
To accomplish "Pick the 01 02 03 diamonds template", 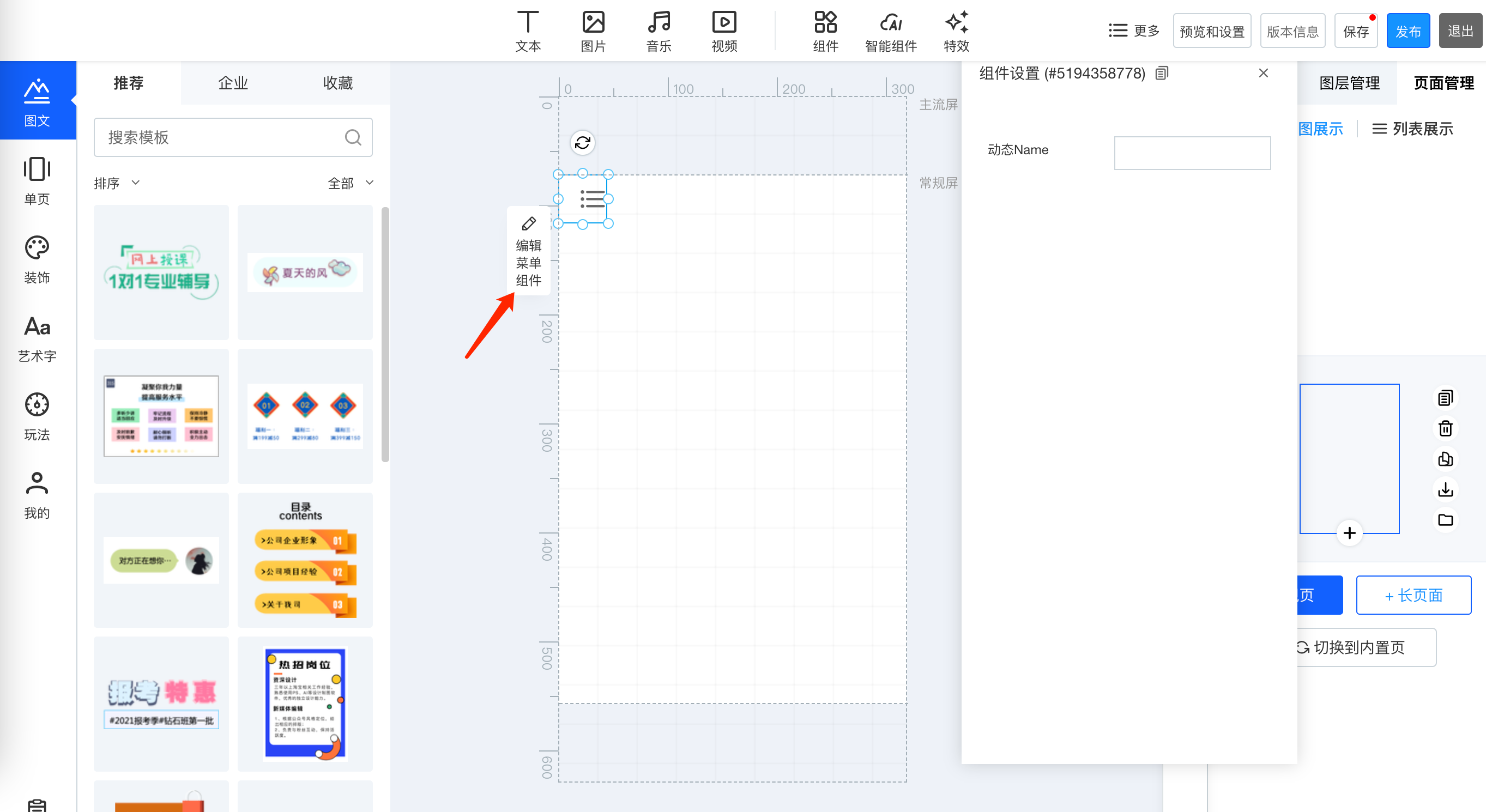I will pyautogui.click(x=305, y=416).
